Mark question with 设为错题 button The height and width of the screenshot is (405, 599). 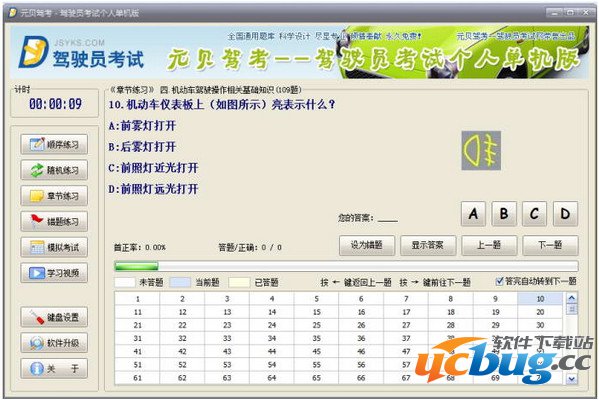pos(367,245)
